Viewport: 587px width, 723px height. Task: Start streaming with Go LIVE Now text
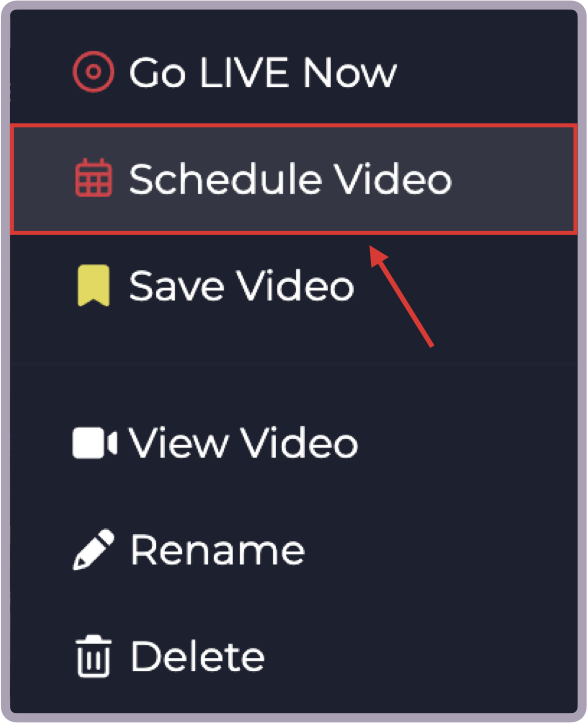pos(263,72)
